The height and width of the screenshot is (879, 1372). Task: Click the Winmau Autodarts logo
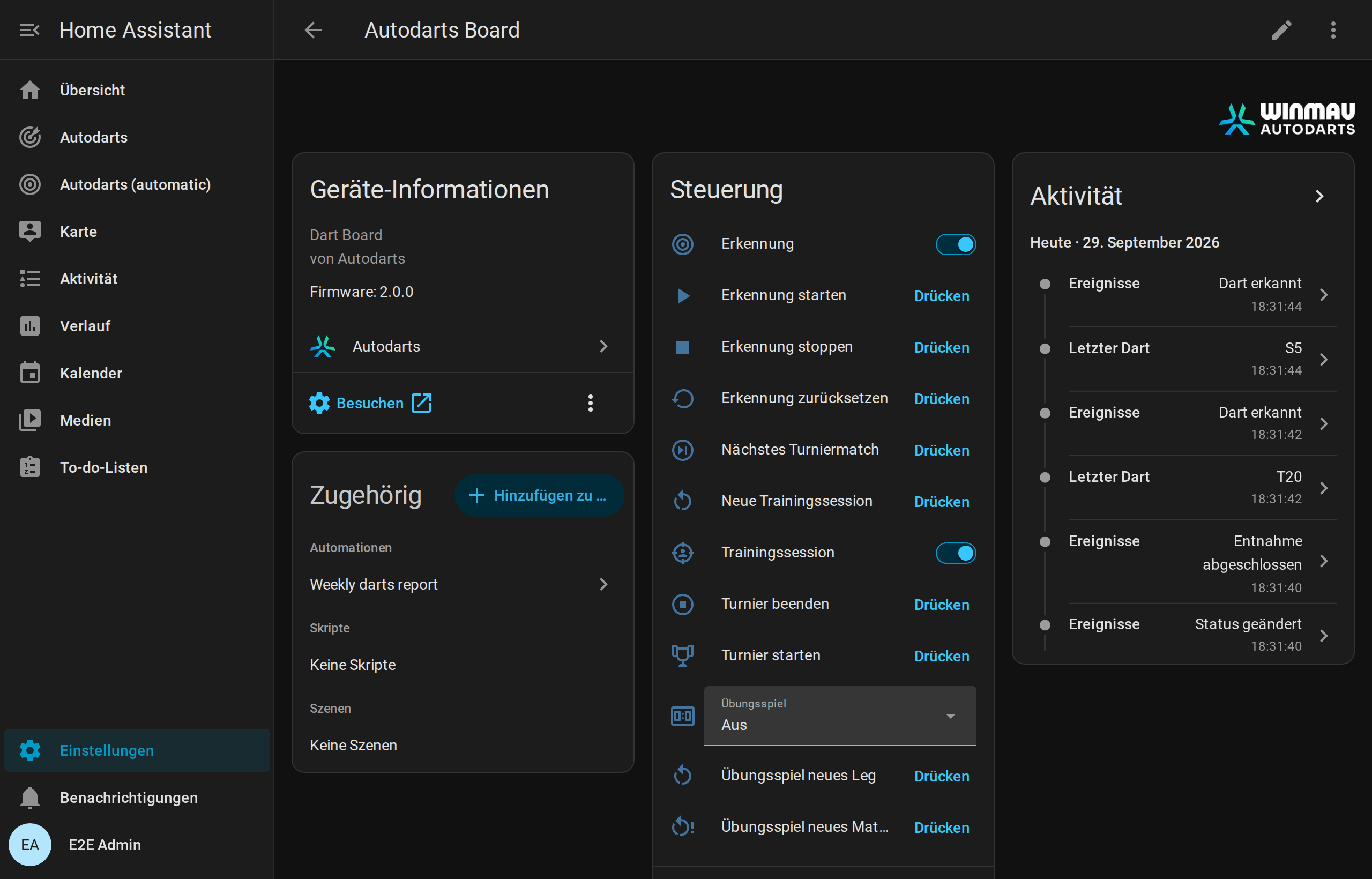1287,119
